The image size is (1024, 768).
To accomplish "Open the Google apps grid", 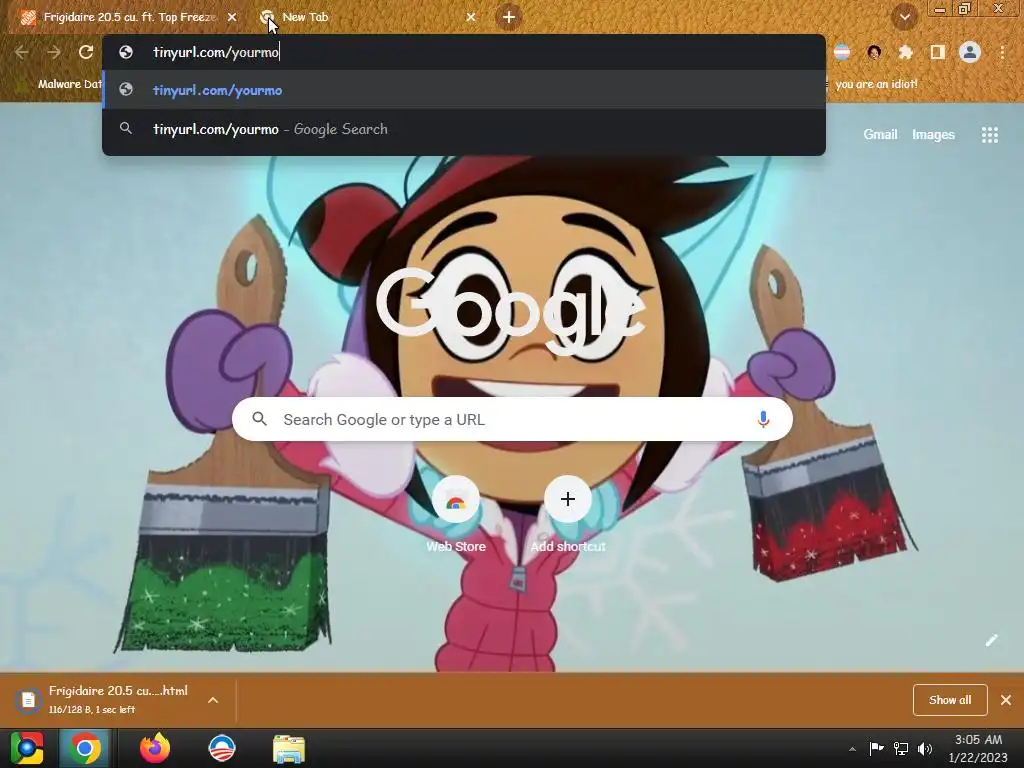I will pos(990,135).
